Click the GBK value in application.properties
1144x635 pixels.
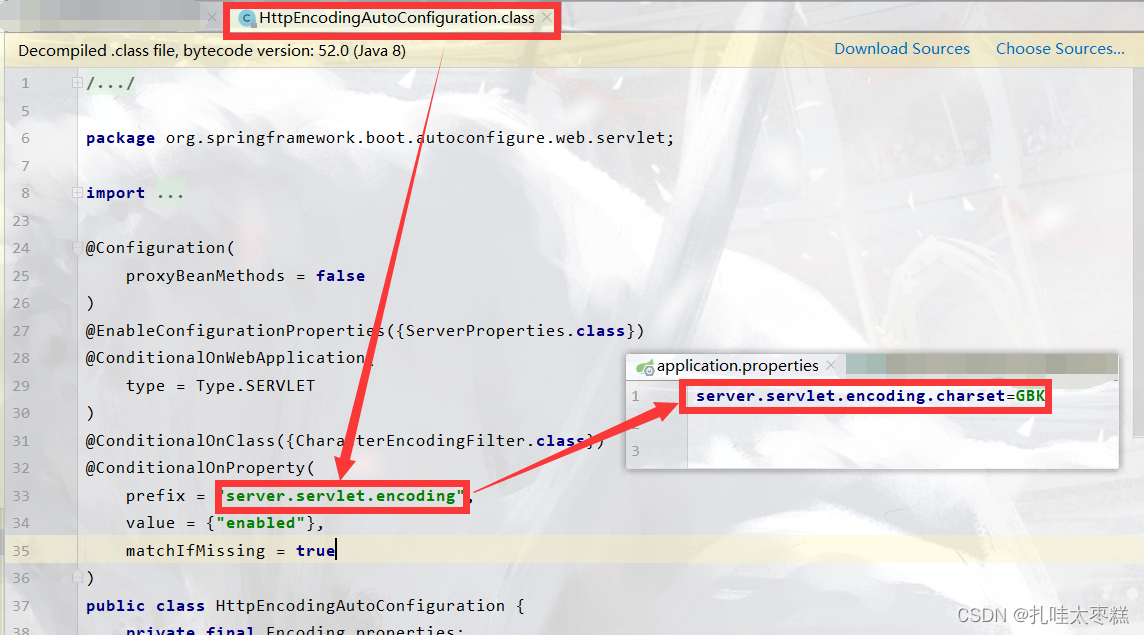[1030, 396]
